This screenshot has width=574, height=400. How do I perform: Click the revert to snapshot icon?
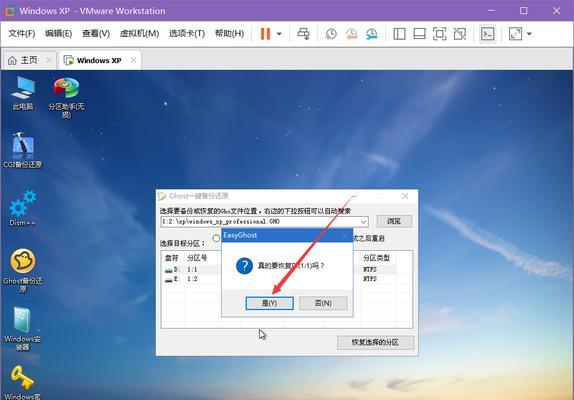pyautogui.click(x=351, y=34)
